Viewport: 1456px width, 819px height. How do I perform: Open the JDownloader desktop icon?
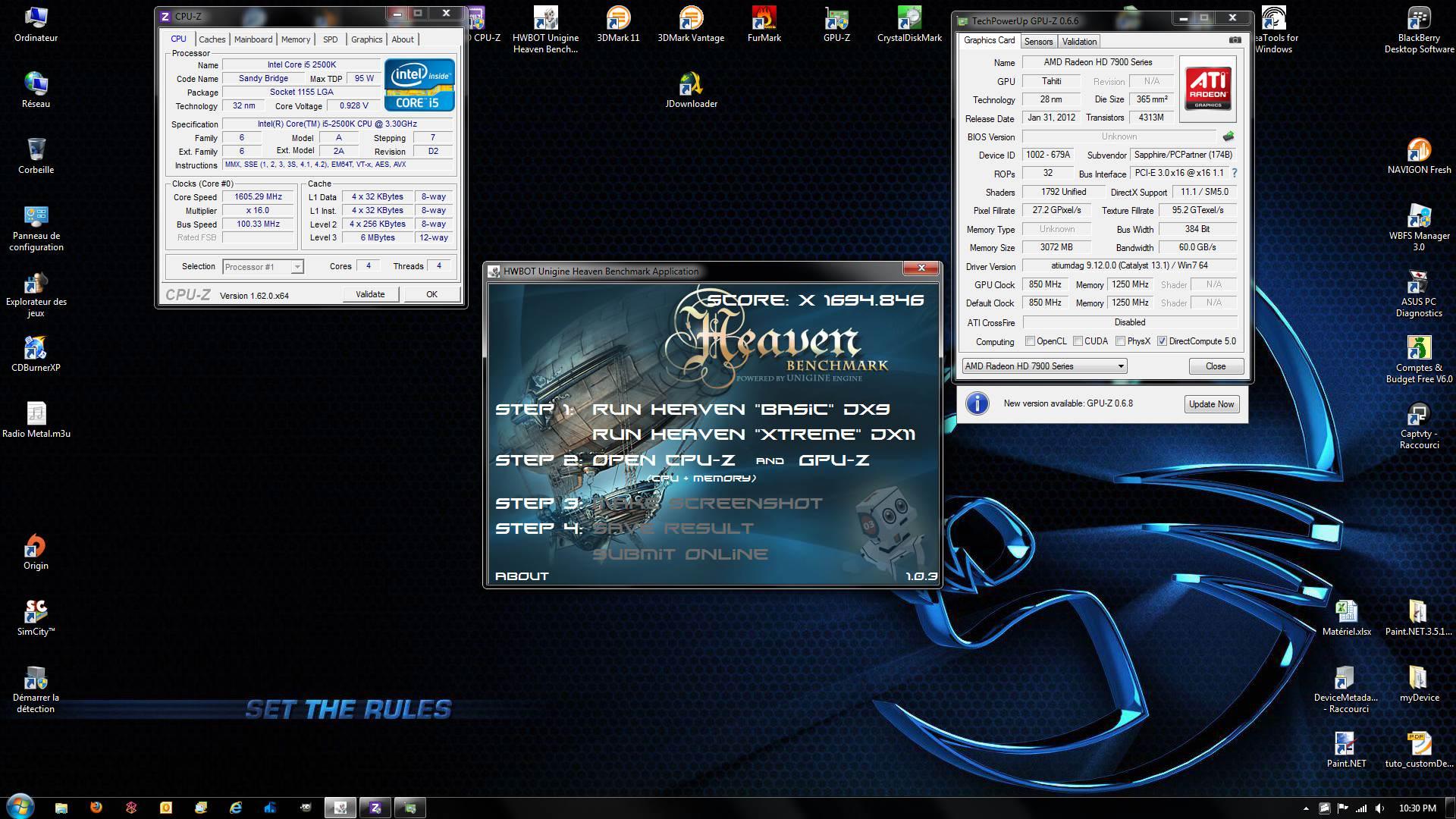(691, 90)
